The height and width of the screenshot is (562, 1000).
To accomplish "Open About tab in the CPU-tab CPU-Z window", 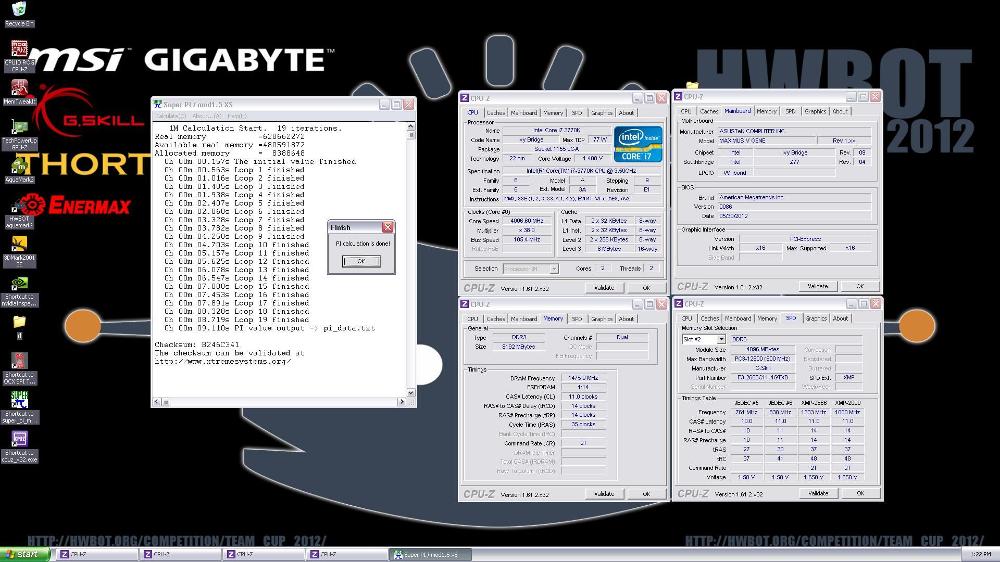I will (626, 112).
